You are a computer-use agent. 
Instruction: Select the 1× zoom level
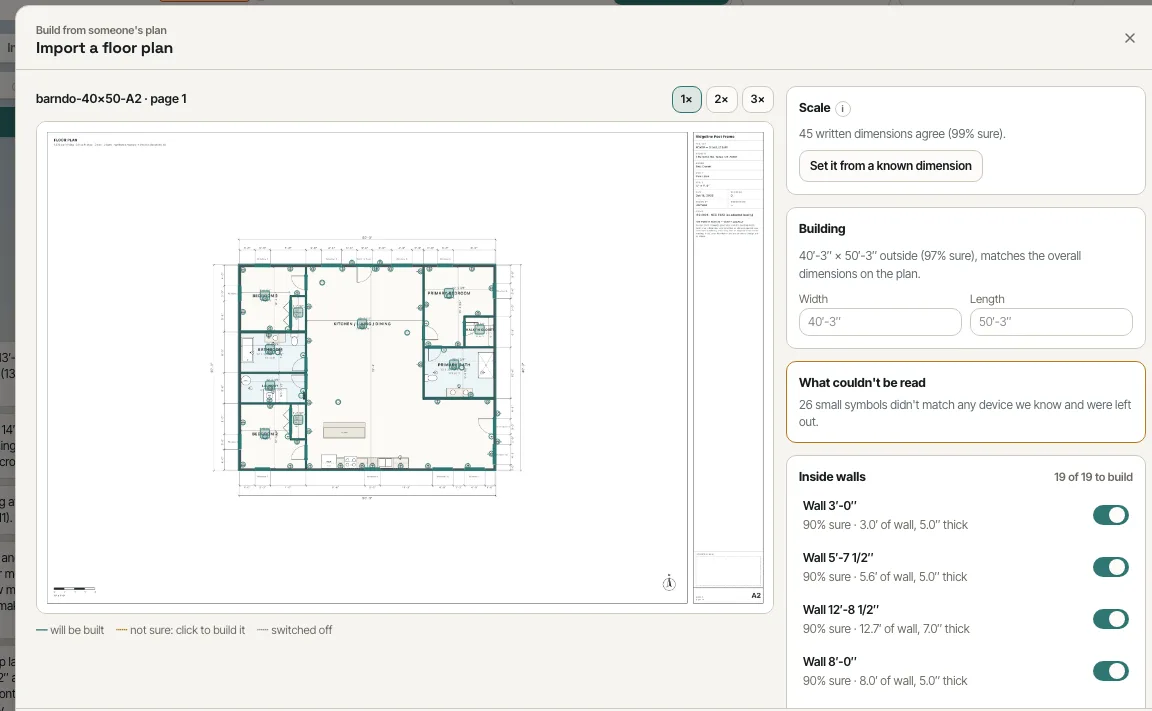tap(686, 99)
